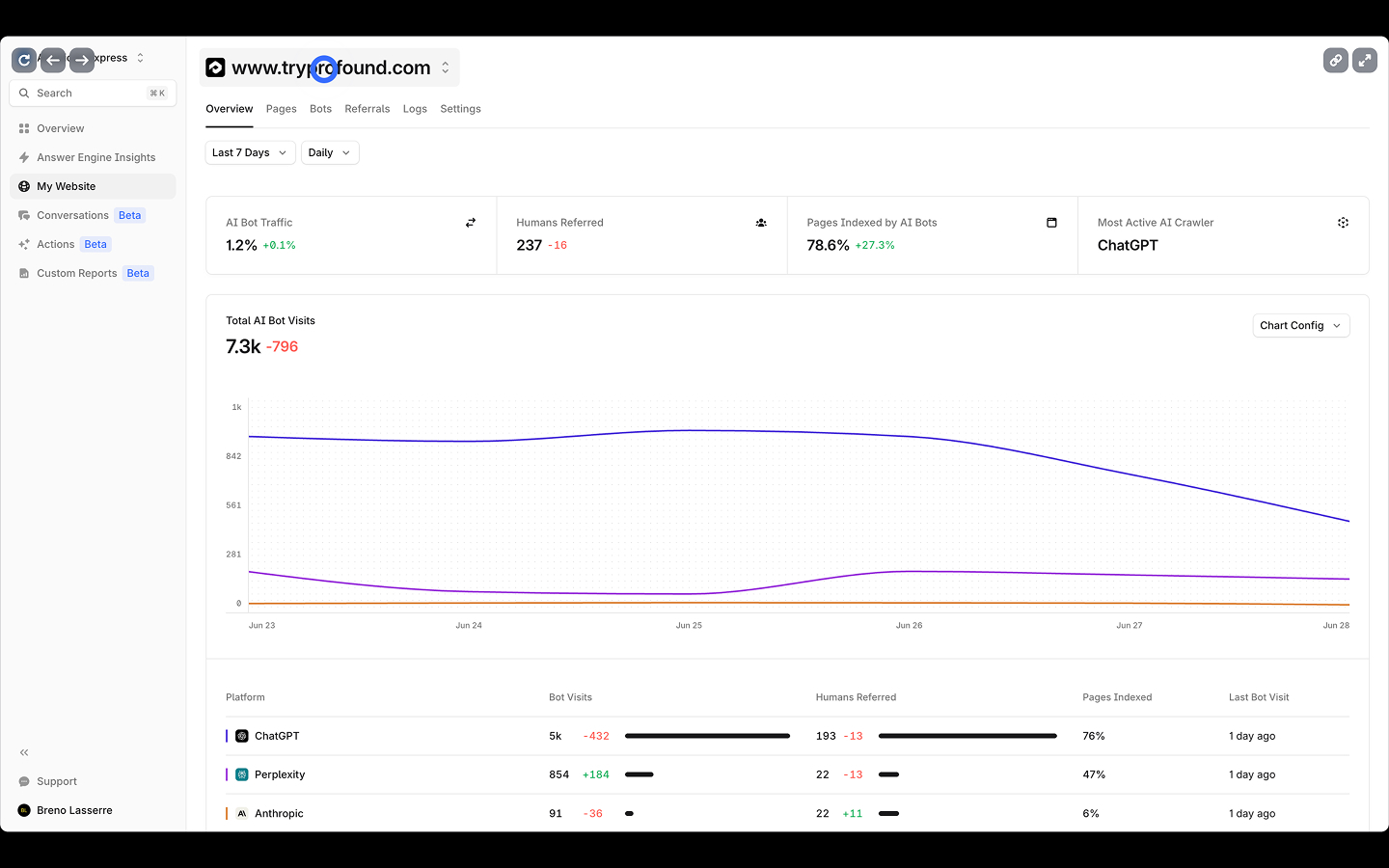Image resolution: width=1389 pixels, height=868 pixels.
Task: Click the Anthropic bot visits bar
Action: 629,813
